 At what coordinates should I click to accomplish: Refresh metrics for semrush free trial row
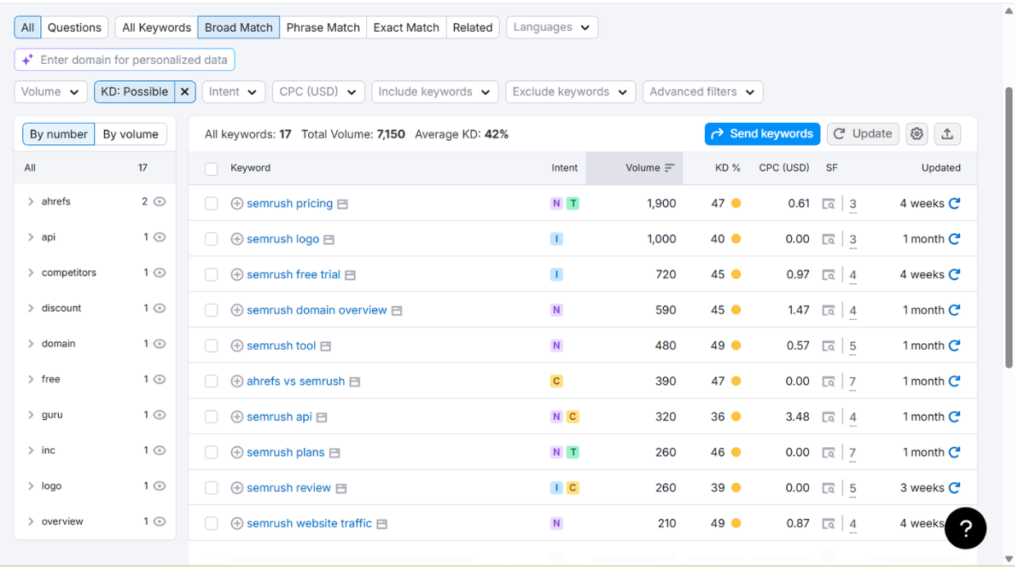pyautogui.click(x=955, y=275)
